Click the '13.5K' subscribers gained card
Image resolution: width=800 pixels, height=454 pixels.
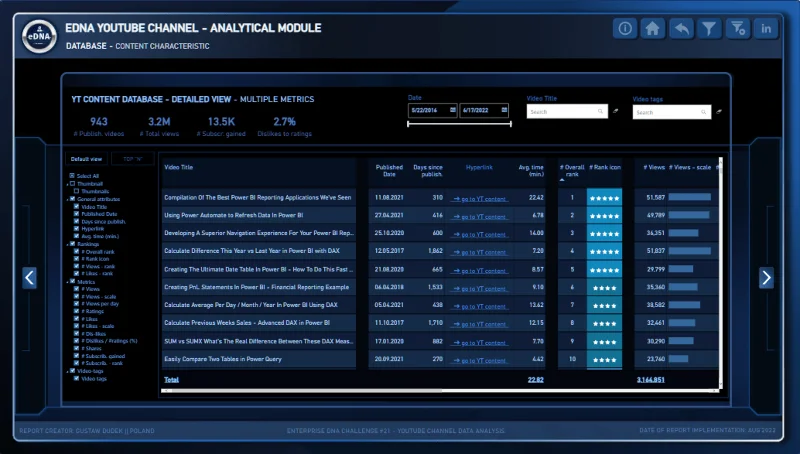[221, 127]
